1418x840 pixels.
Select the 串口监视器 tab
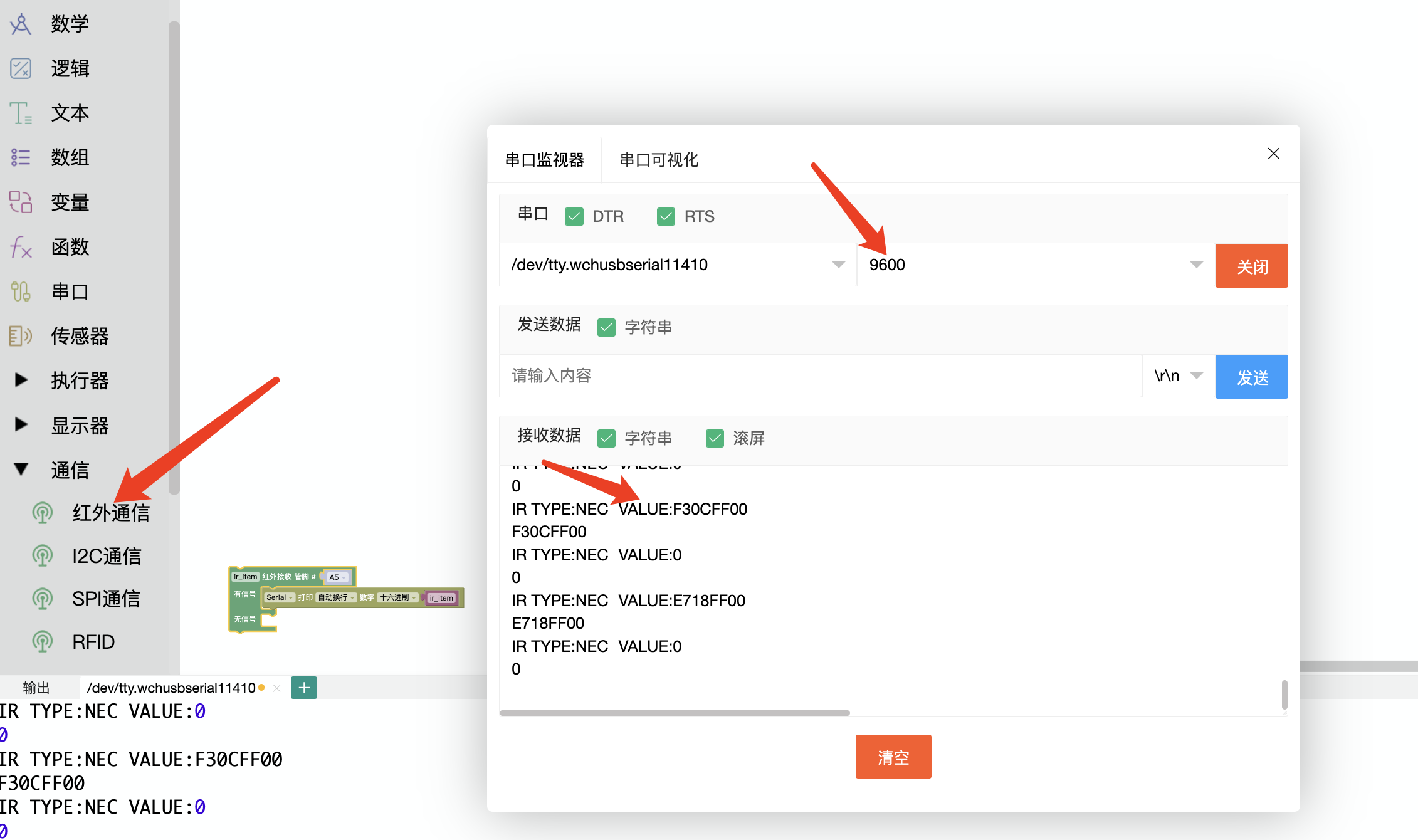click(x=544, y=159)
